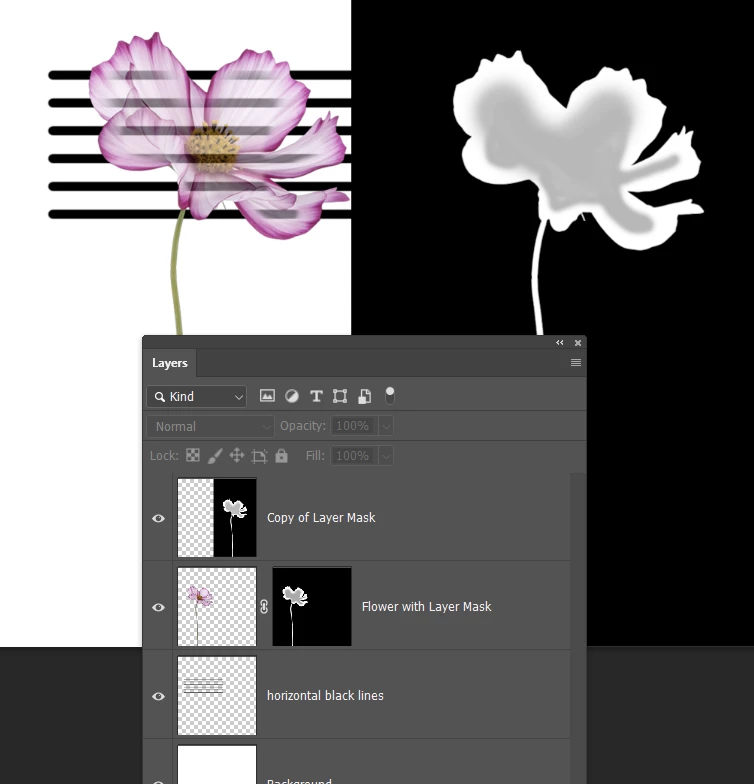Screen dimensions: 754x784
Task: Click the Layers panel vertical scrollbar
Action: pos(578,628)
